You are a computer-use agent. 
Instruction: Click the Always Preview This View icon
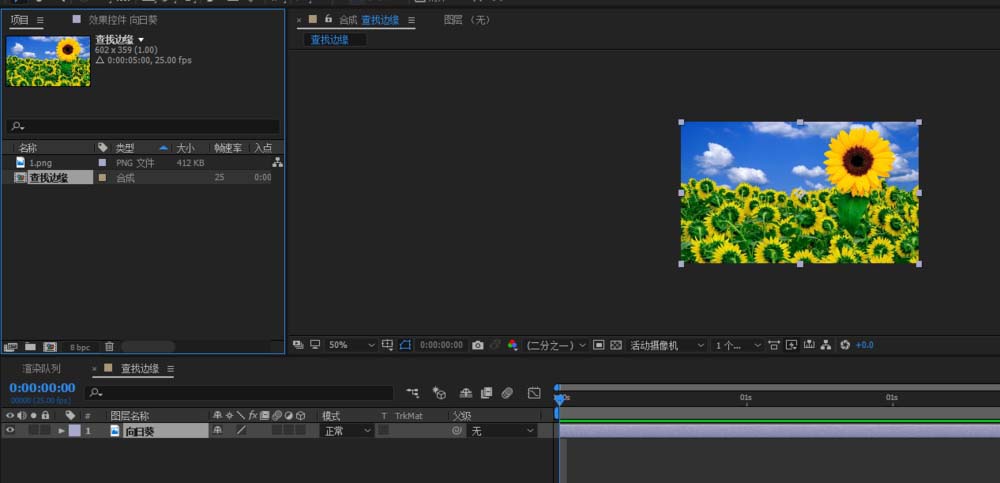[x=298, y=345]
